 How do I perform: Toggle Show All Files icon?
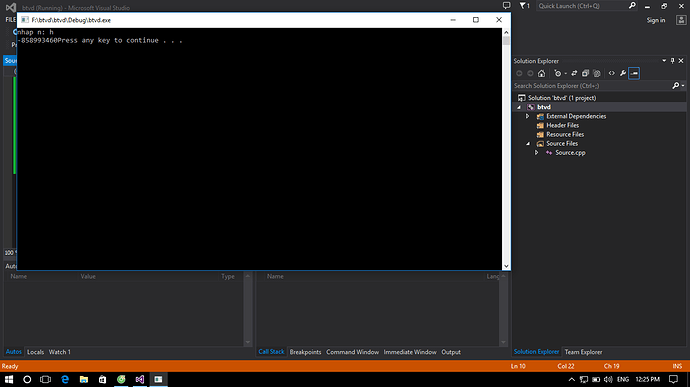tap(597, 74)
